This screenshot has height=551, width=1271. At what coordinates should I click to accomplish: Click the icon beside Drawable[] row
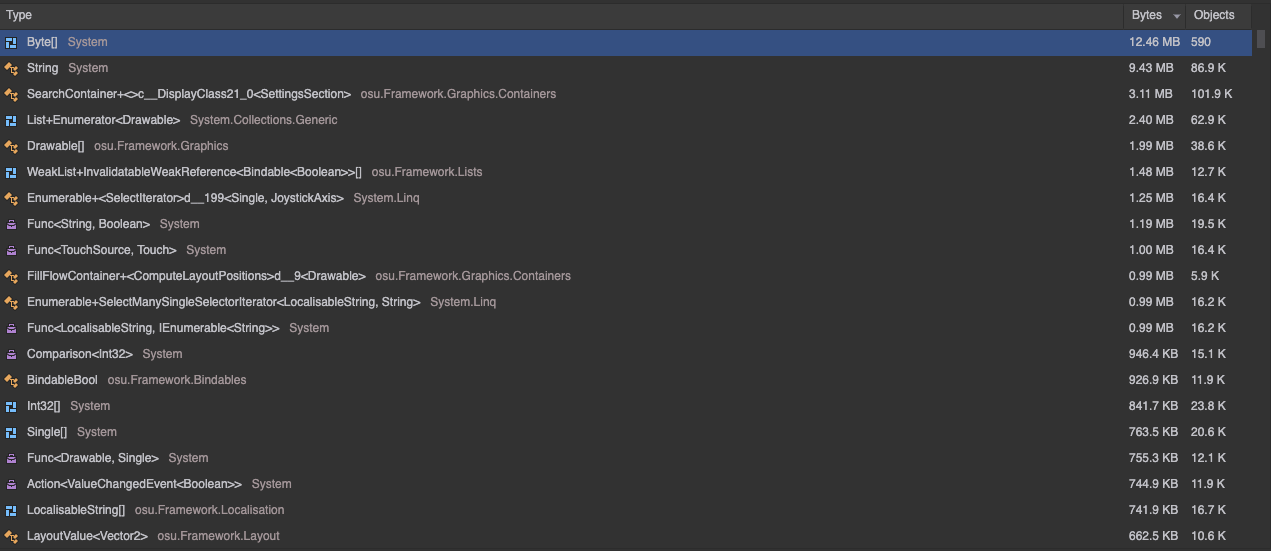click(x=11, y=146)
